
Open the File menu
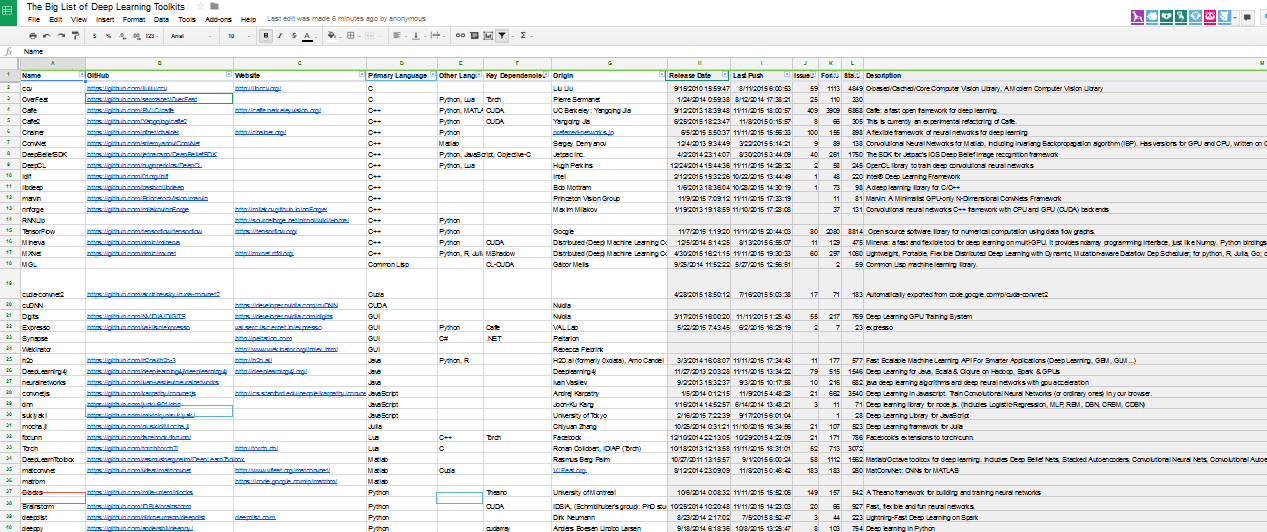coord(34,19)
